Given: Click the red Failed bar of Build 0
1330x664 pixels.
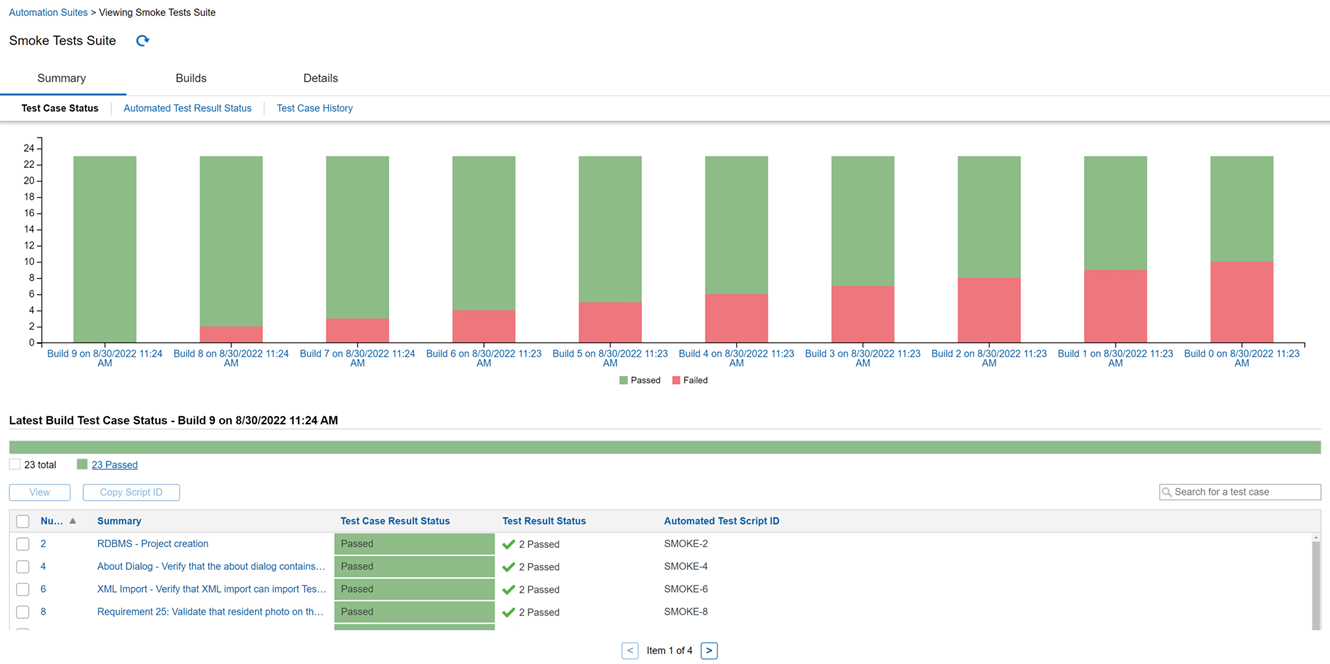Looking at the screenshot, I should [x=1241, y=302].
